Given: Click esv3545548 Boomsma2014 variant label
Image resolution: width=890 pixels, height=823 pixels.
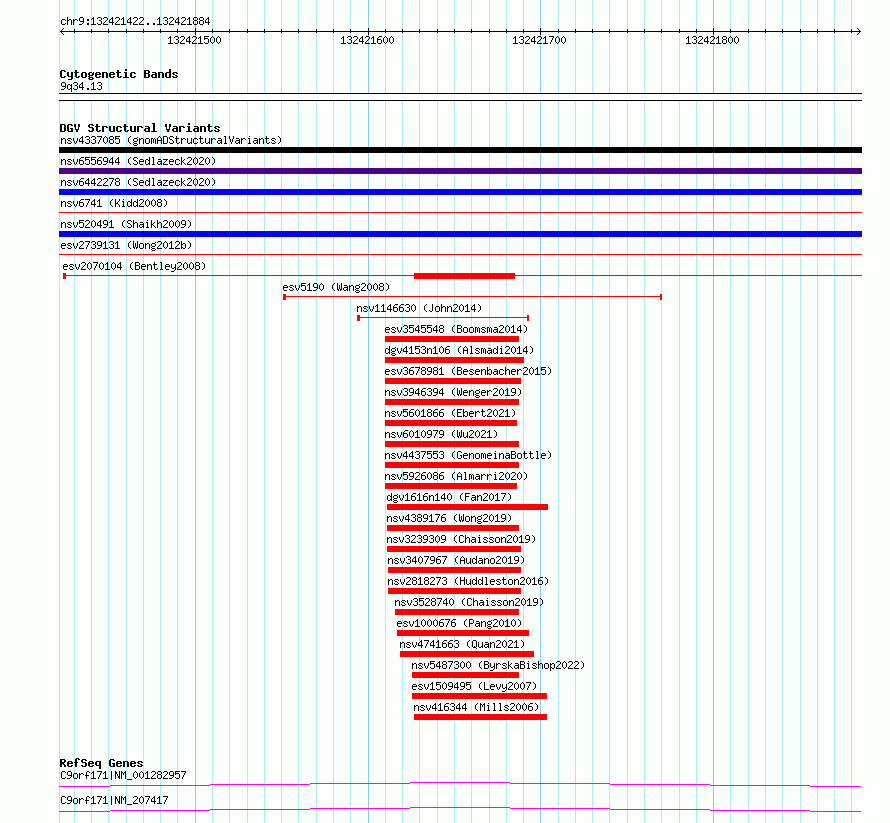Looking at the screenshot, I should pyautogui.click(x=456, y=329).
